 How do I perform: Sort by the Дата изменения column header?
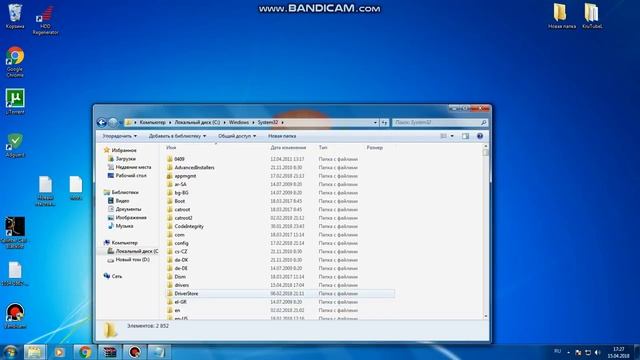288,147
